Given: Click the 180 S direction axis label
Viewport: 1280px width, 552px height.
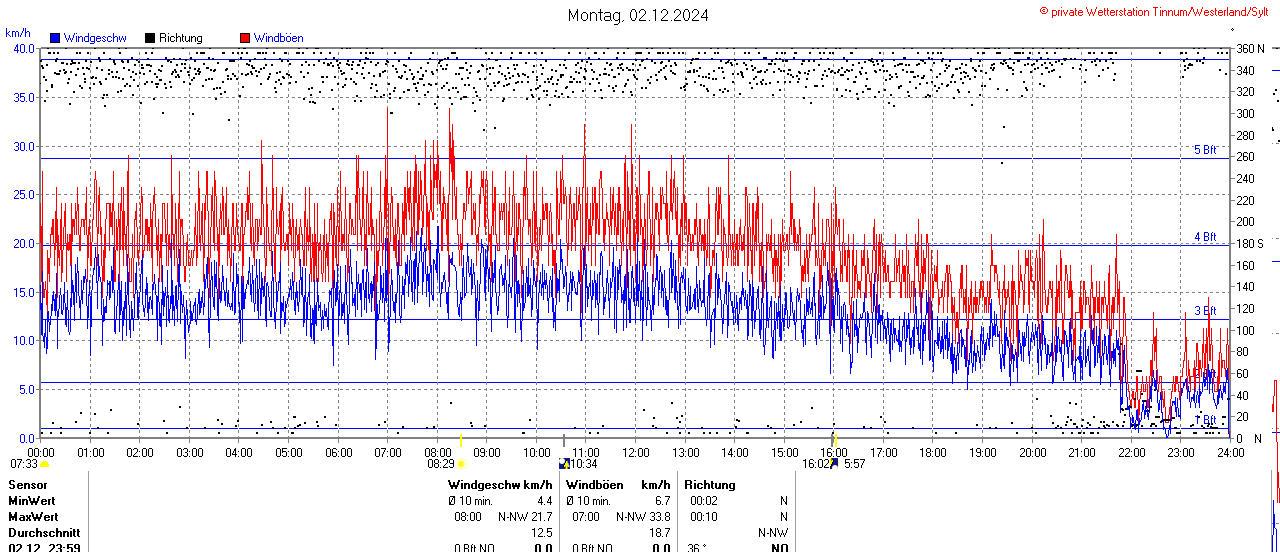Looking at the screenshot, I should [x=1250, y=243].
